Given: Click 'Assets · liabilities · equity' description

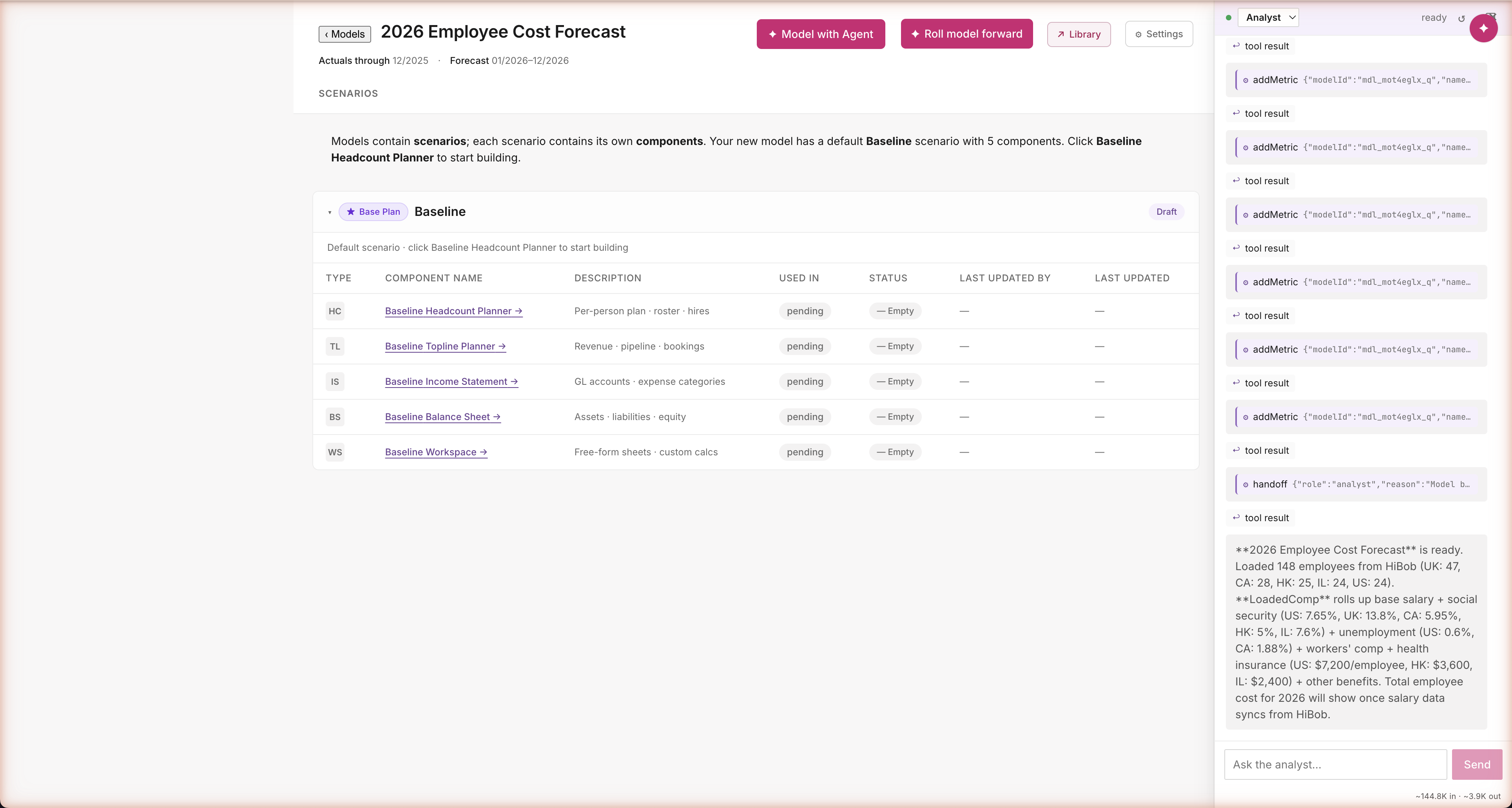Looking at the screenshot, I should click(630, 417).
